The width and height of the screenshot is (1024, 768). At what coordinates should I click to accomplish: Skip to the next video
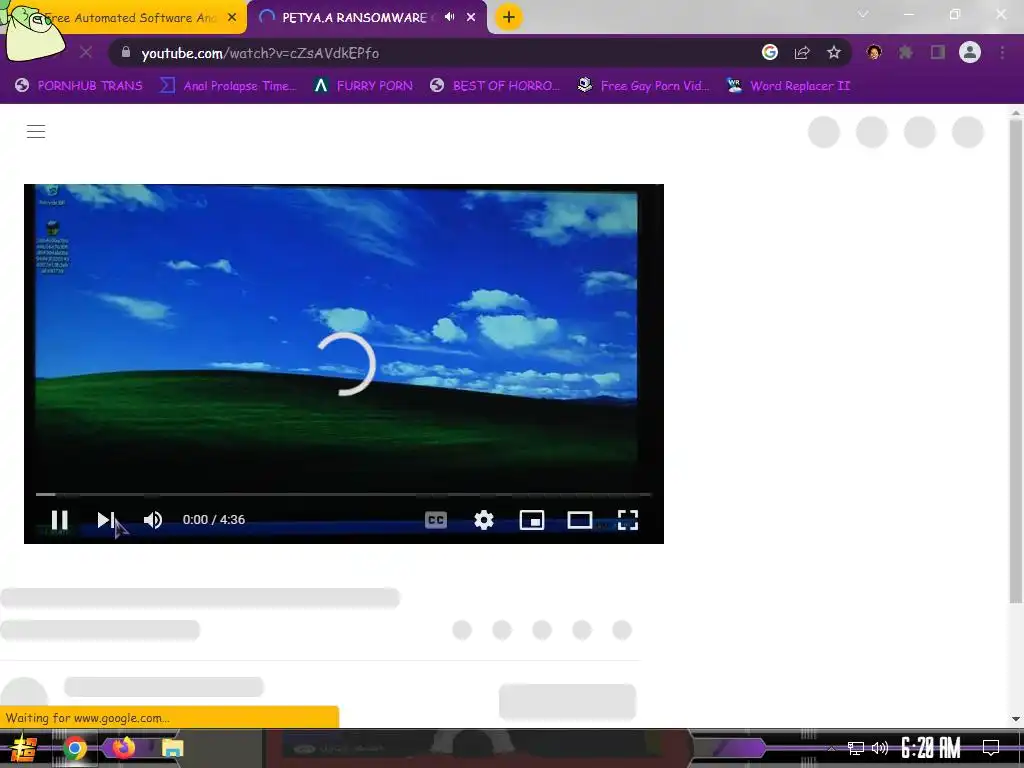click(106, 520)
